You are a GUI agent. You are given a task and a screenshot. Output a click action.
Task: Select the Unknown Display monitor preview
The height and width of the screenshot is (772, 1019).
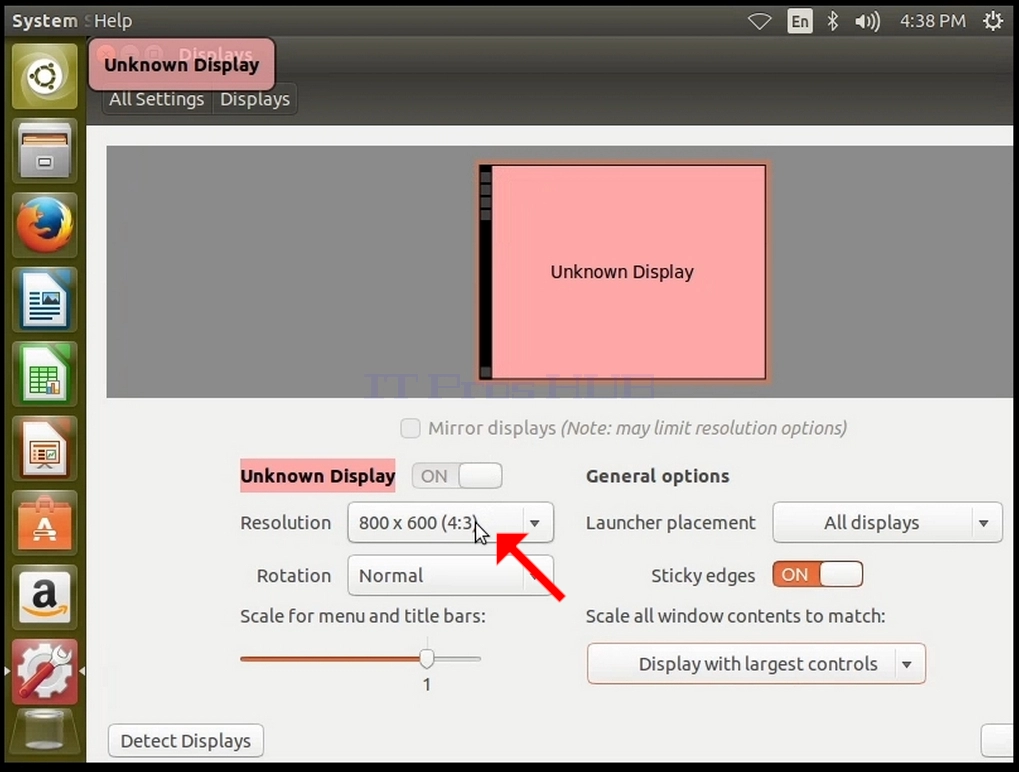point(622,272)
